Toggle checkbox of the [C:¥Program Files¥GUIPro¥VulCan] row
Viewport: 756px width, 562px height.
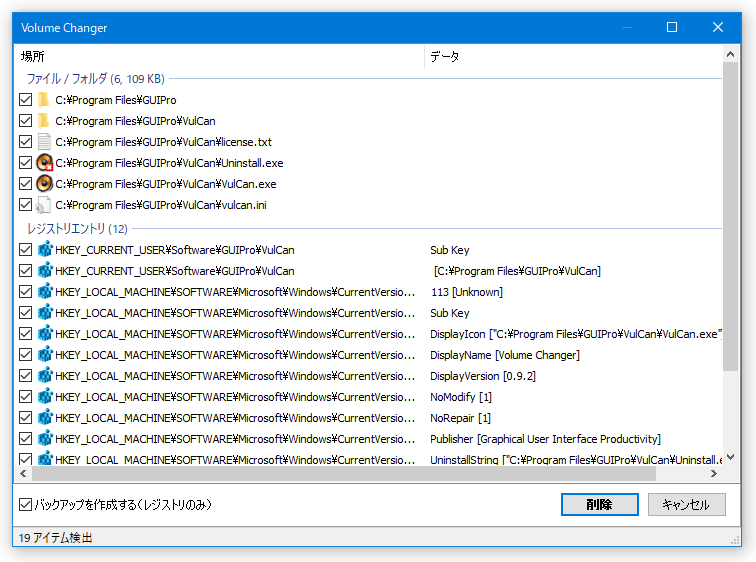pyautogui.click(x=26, y=271)
